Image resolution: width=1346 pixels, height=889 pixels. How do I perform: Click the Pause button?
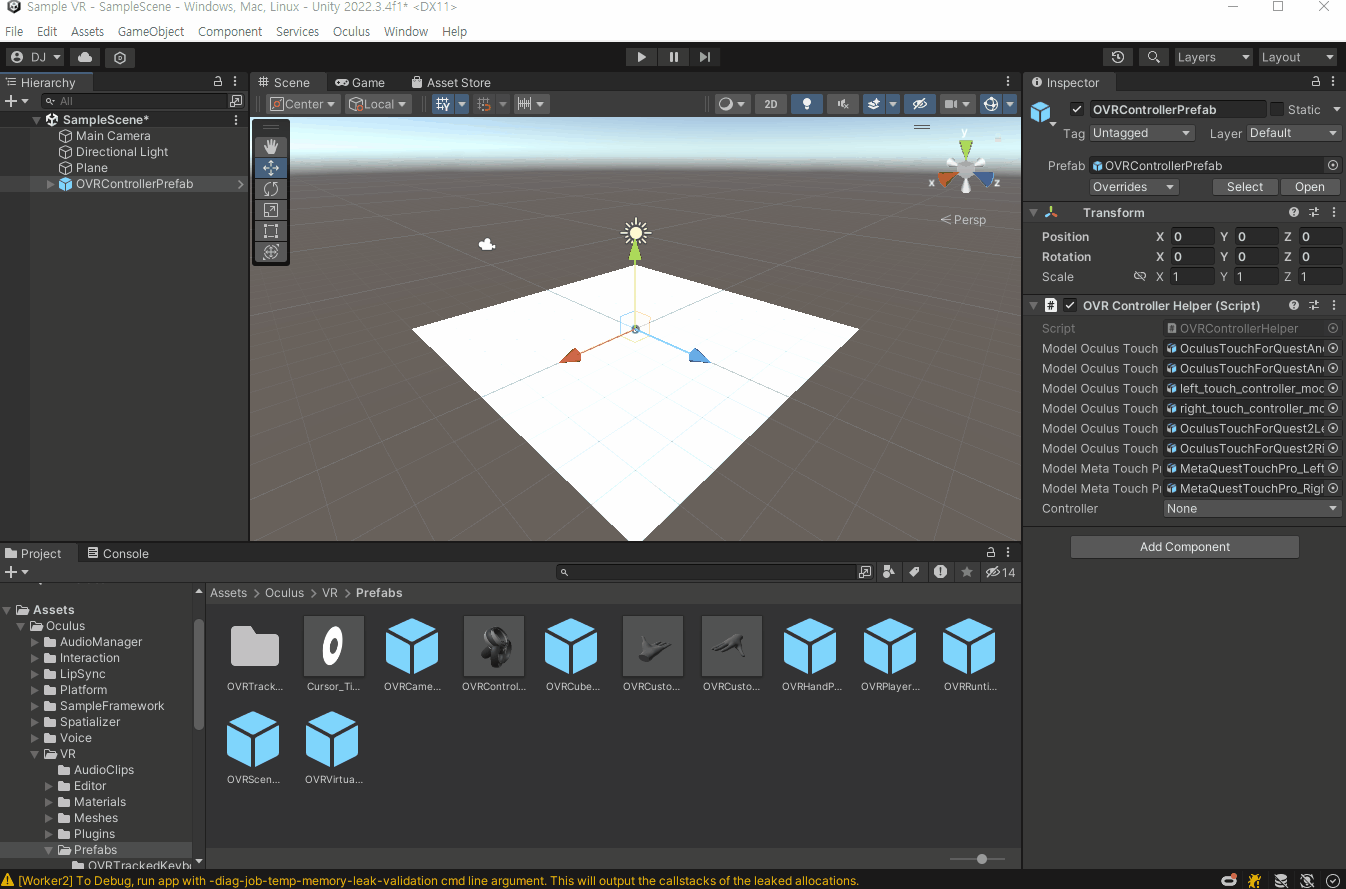click(x=673, y=57)
